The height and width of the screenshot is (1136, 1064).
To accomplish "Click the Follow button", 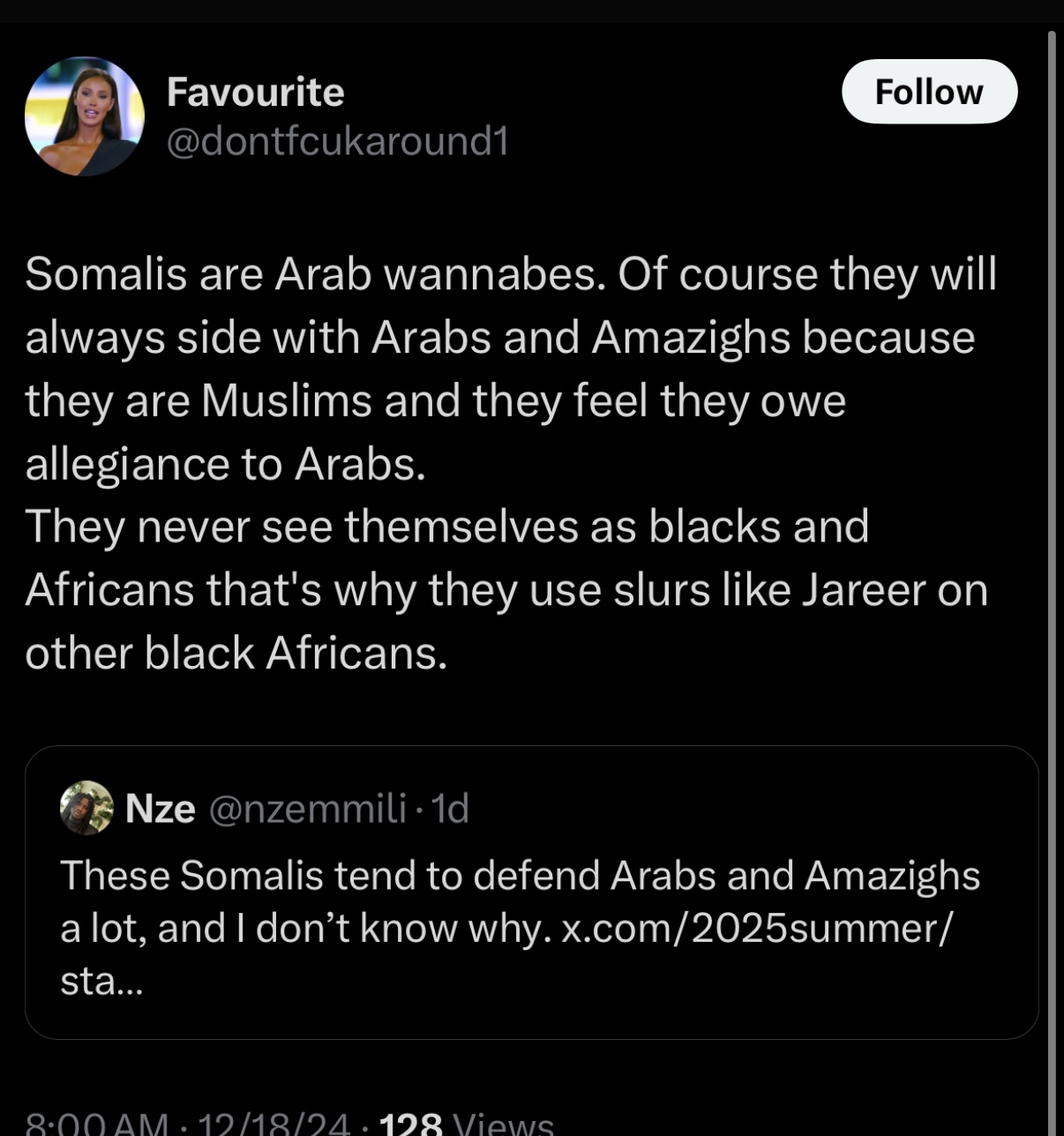I will coord(929,92).
